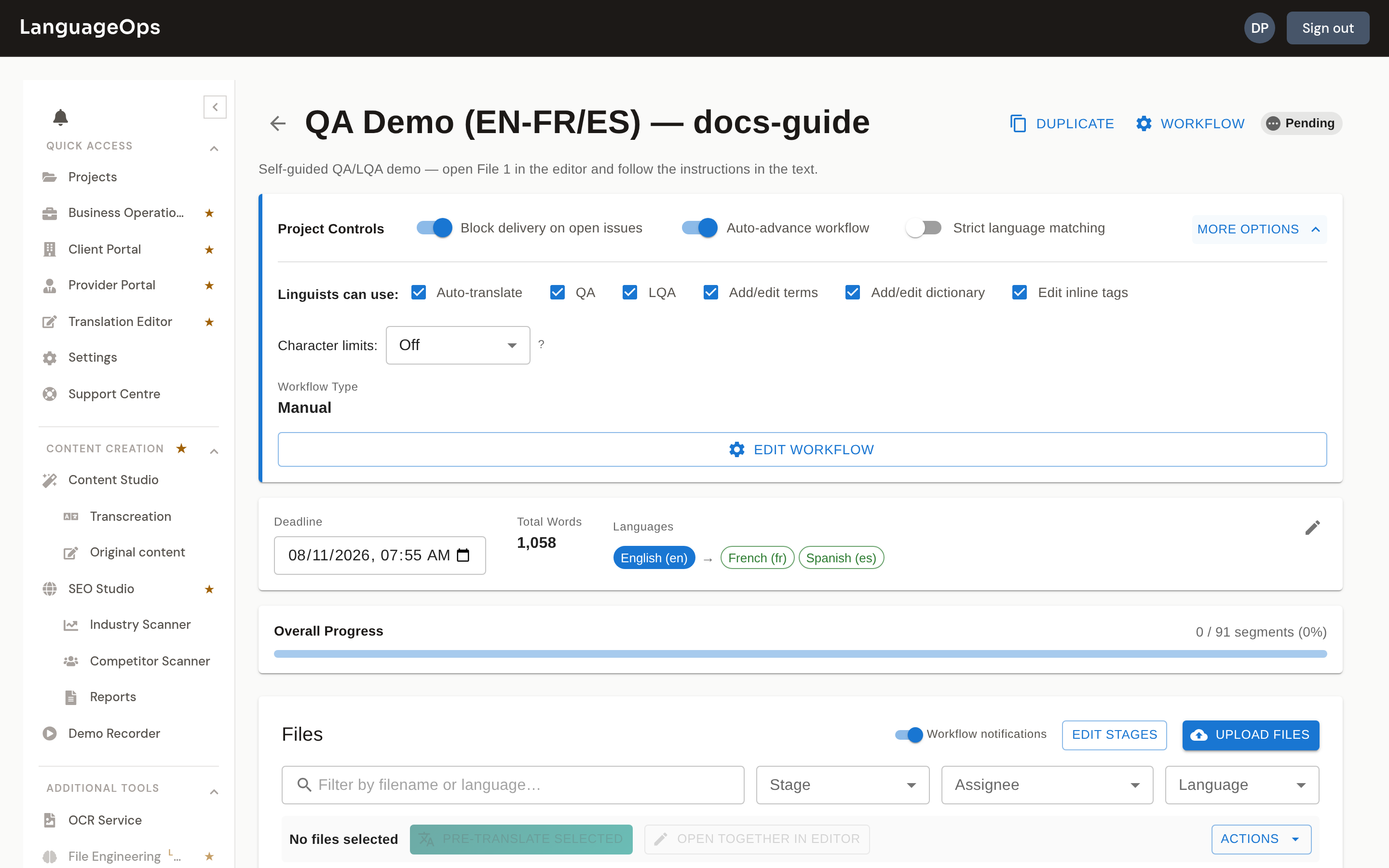Open the Assignee filter dropdown

pyautogui.click(x=1047, y=785)
